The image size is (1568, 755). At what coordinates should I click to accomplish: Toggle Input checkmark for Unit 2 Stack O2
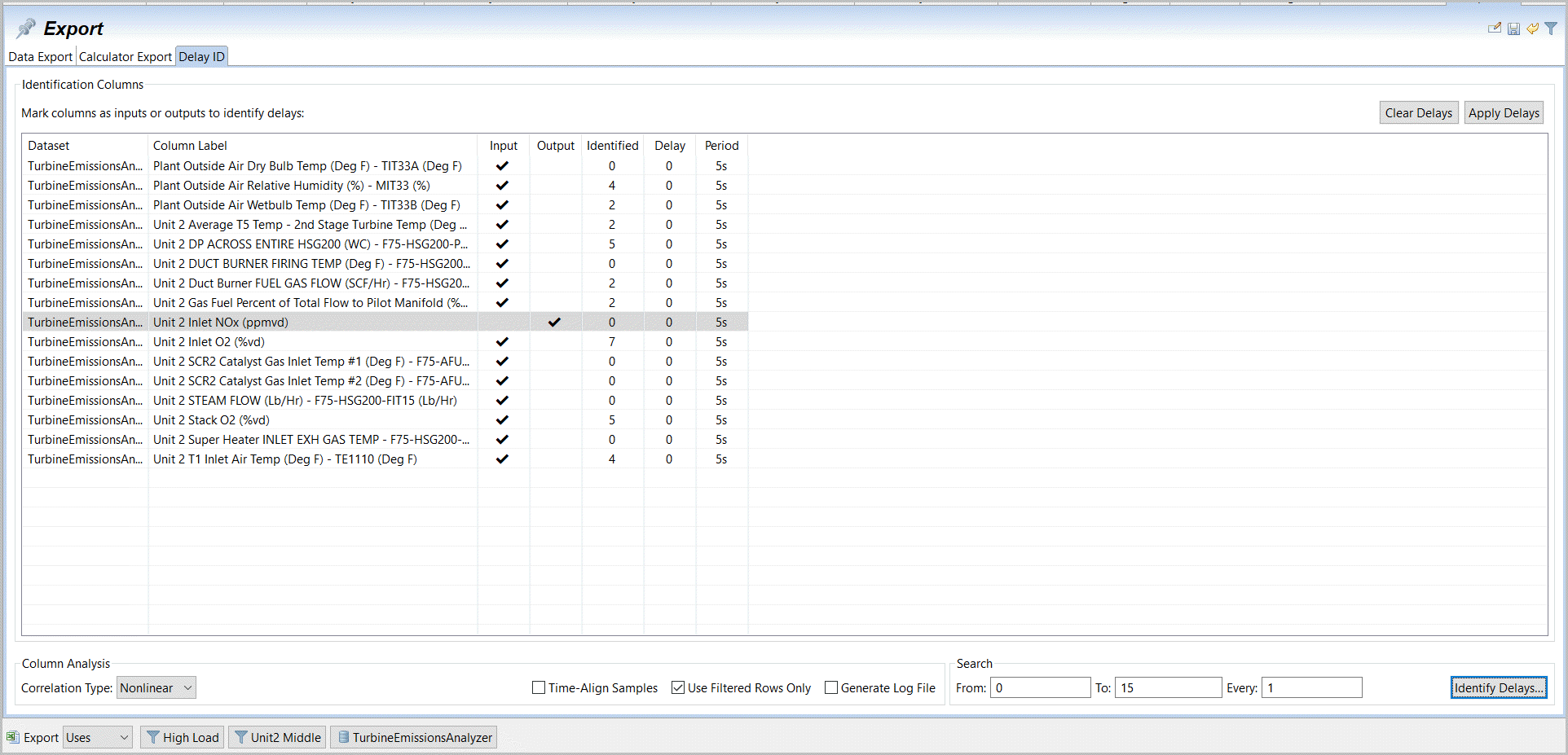tap(503, 420)
